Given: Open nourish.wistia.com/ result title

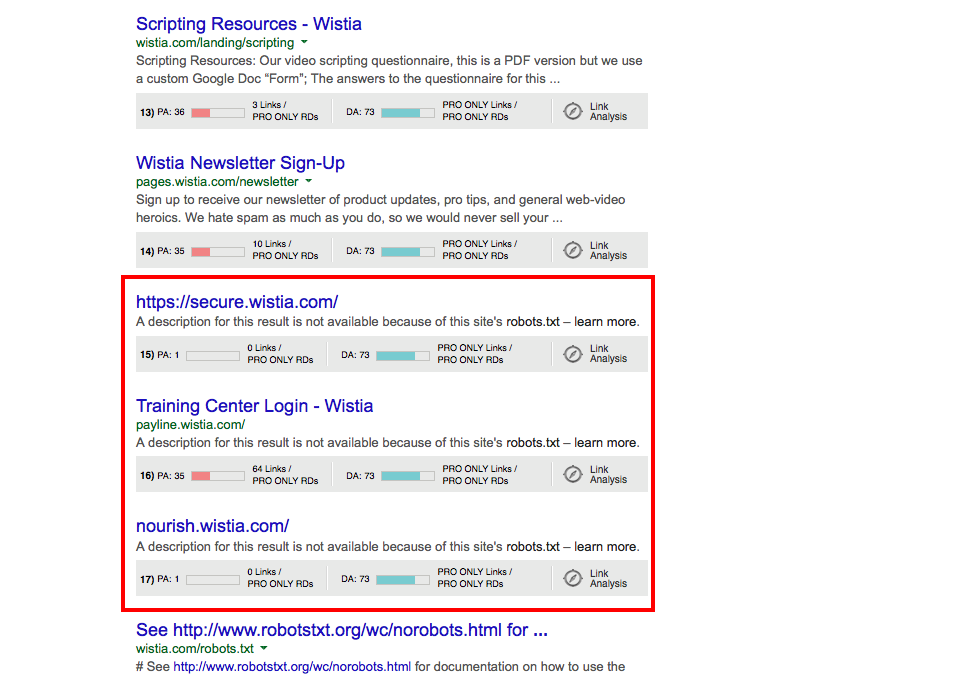Looking at the screenshot, I should (x=212, y=526).
